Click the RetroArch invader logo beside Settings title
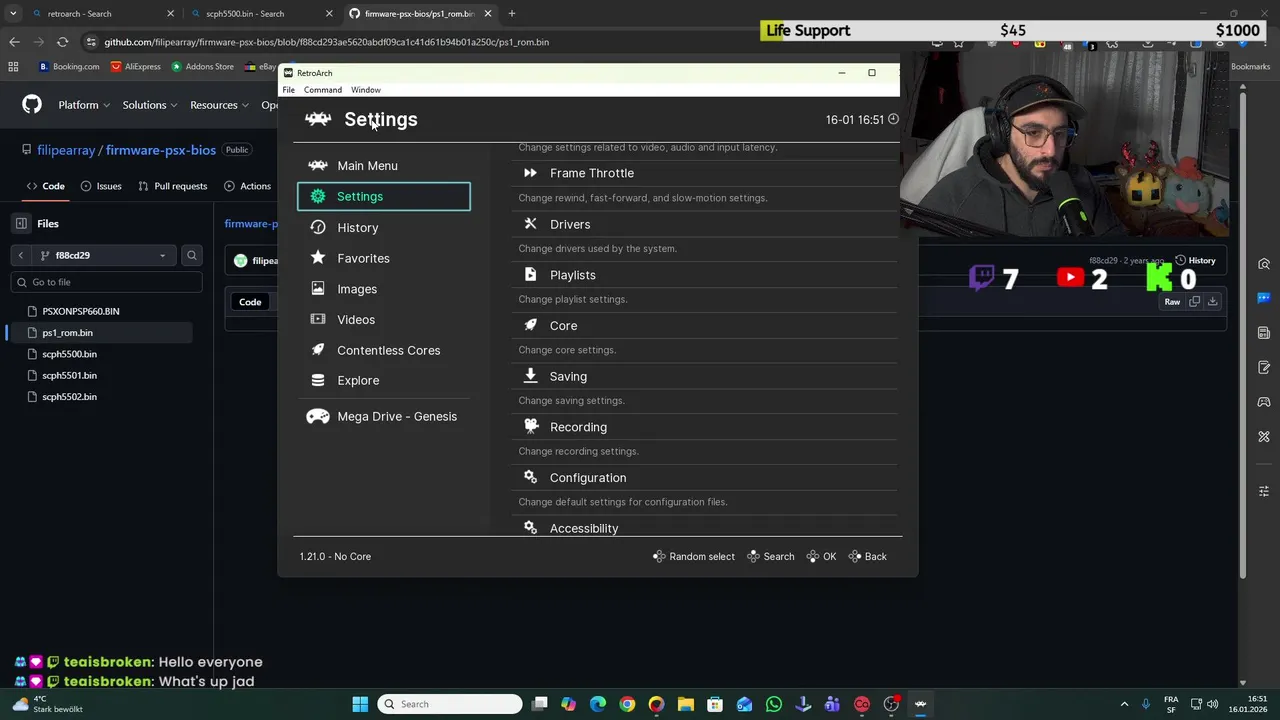The width and height of the screenshot is (1280, 720). 318,119
